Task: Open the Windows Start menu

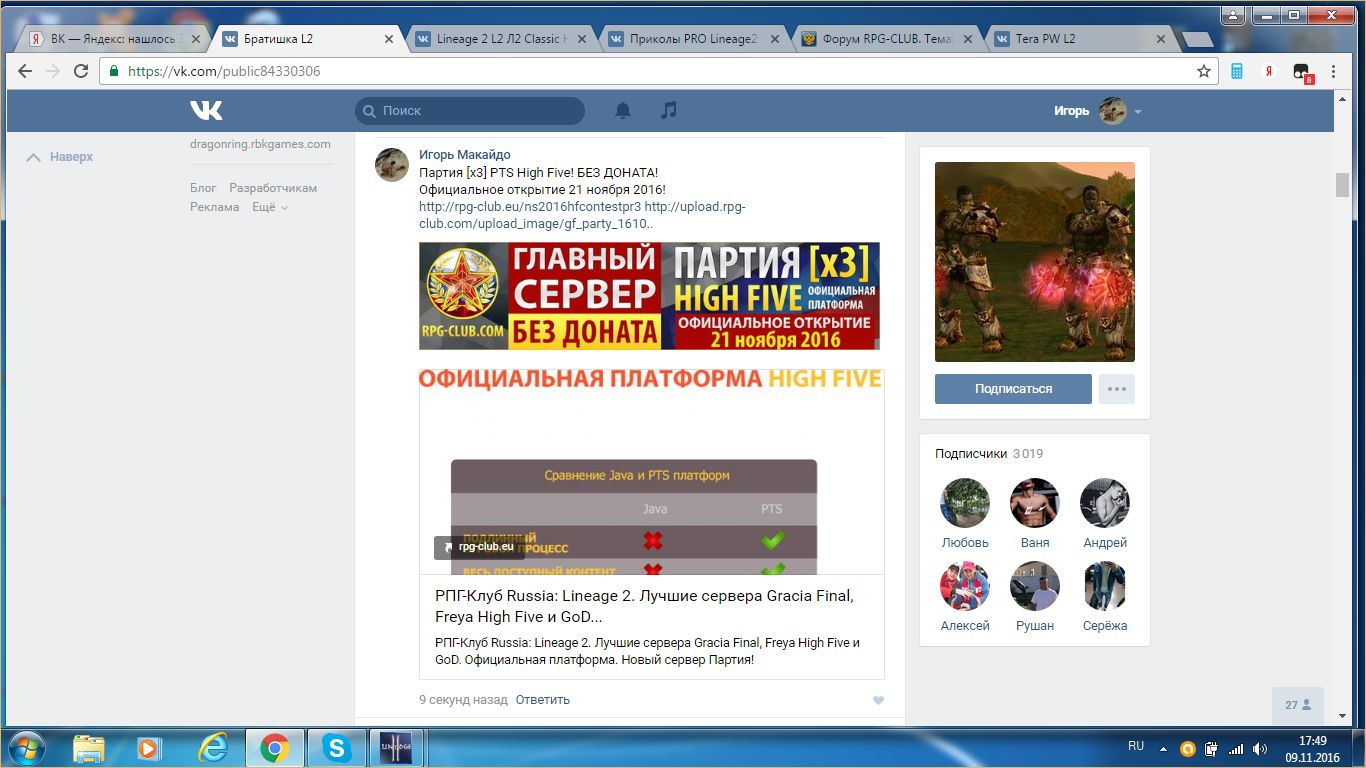Action: [25, 747]
